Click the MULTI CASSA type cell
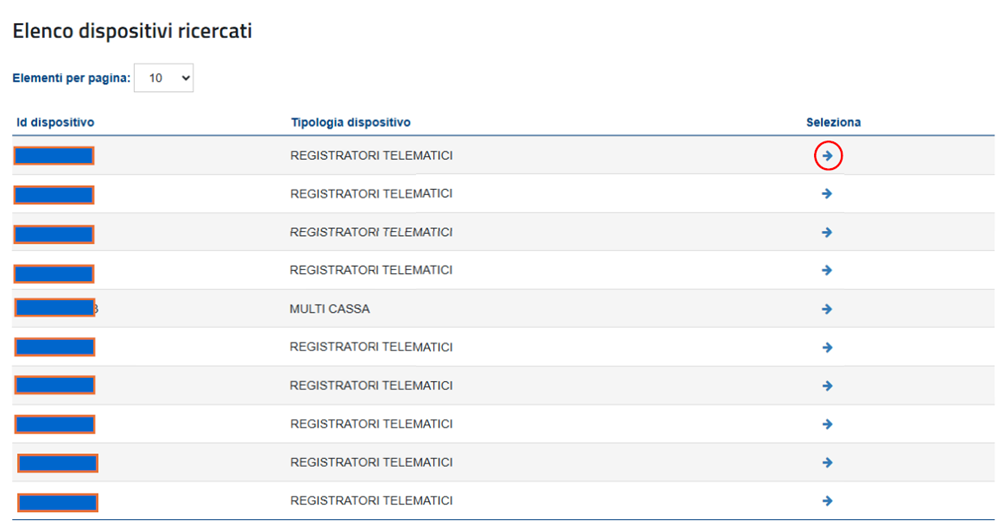1004x527 pixels. coord(330,309)
